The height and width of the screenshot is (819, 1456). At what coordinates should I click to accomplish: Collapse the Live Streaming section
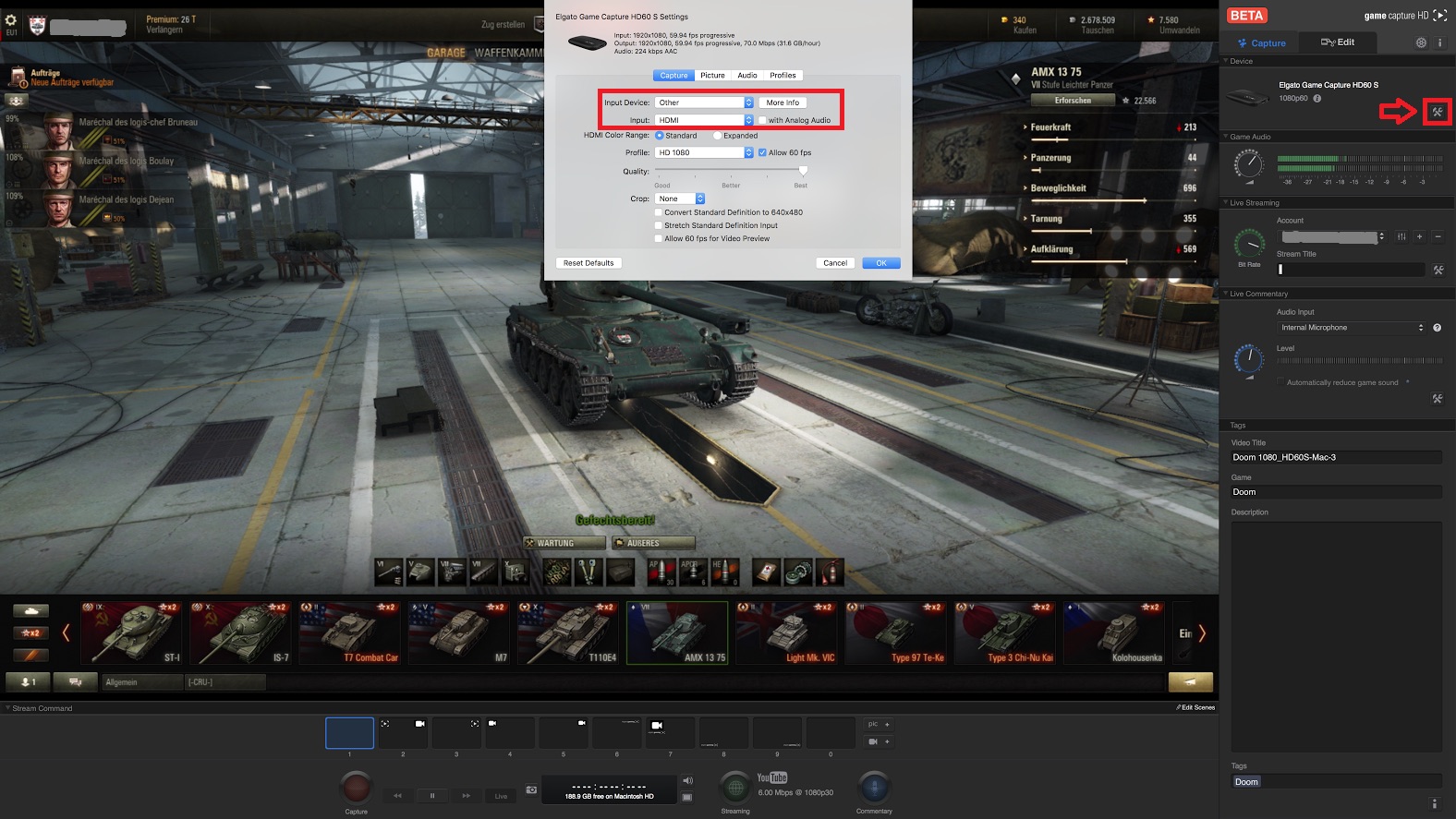click(x=1225, y=203)
